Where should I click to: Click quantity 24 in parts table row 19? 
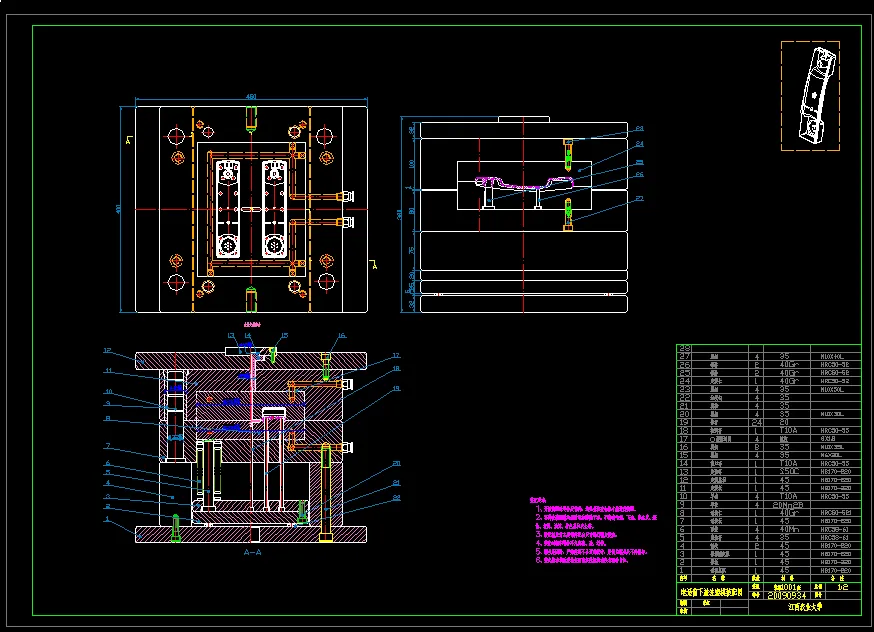coord(756,422)
